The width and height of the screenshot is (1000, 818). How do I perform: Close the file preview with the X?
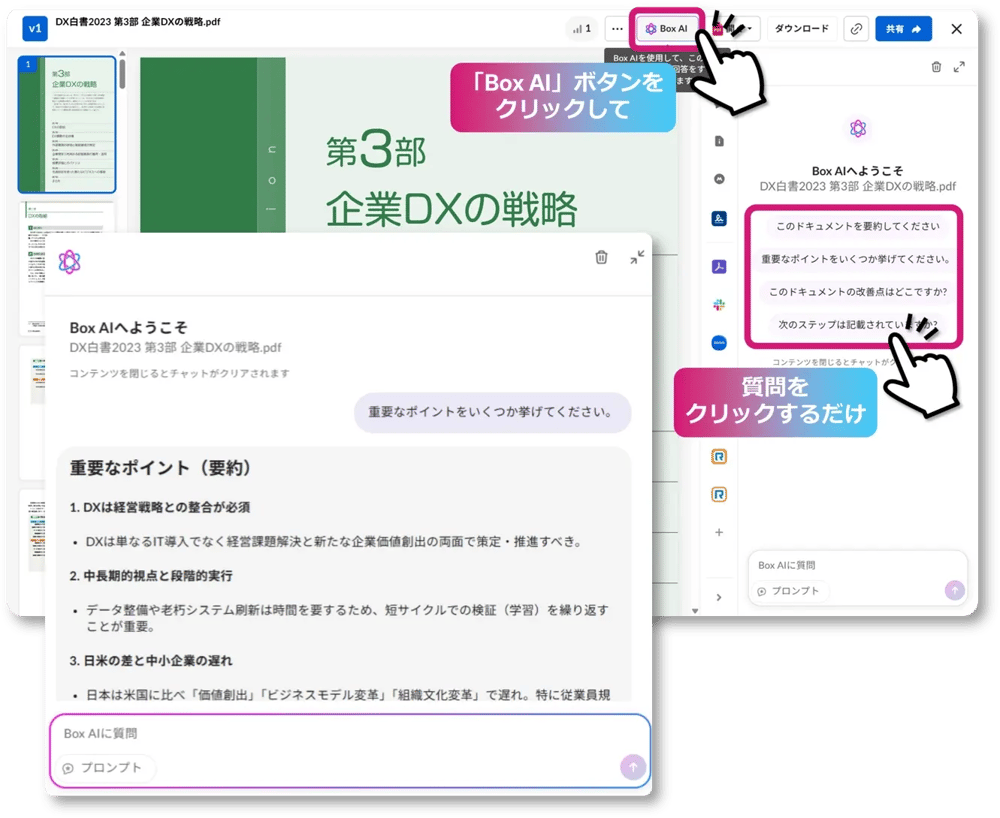(956, 29)
